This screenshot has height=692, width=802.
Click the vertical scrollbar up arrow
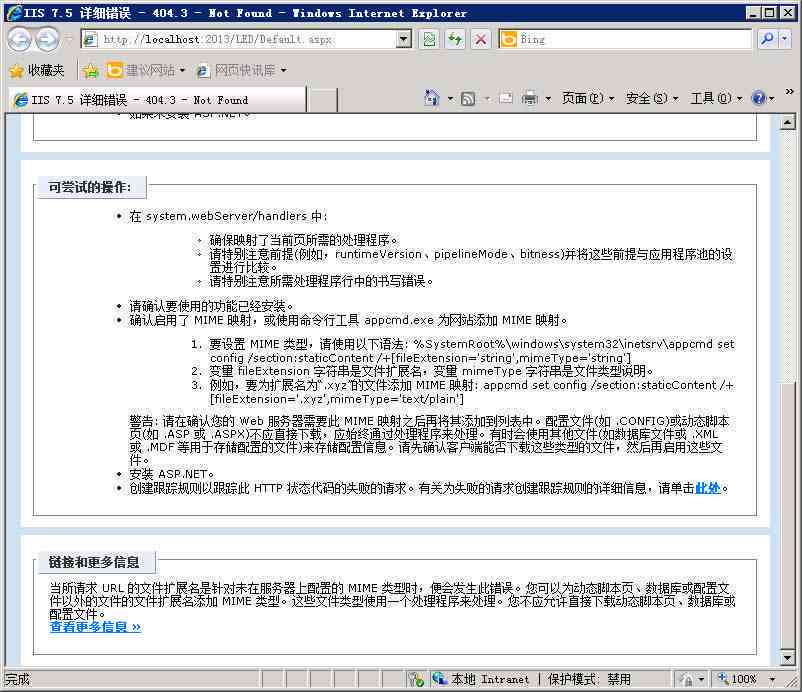(788, 122)
